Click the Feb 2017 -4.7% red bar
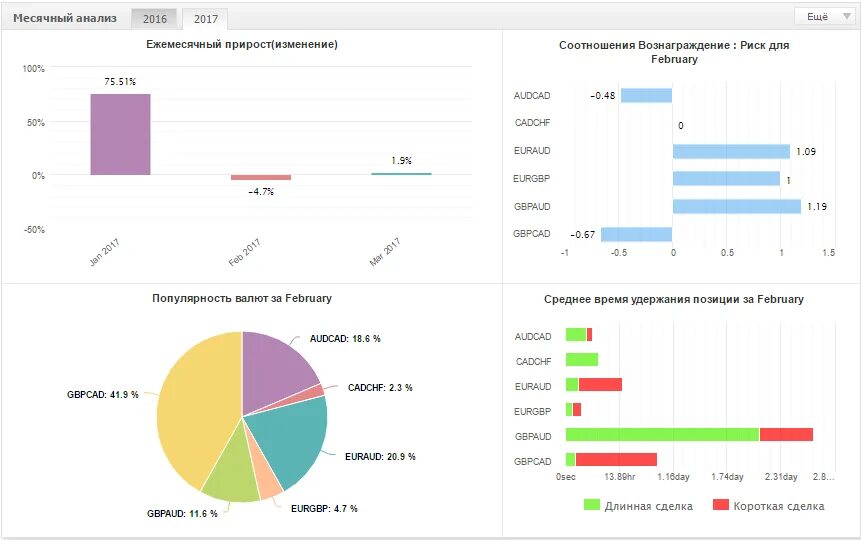This screenshot has height=540, width=861. coord(261,177)
